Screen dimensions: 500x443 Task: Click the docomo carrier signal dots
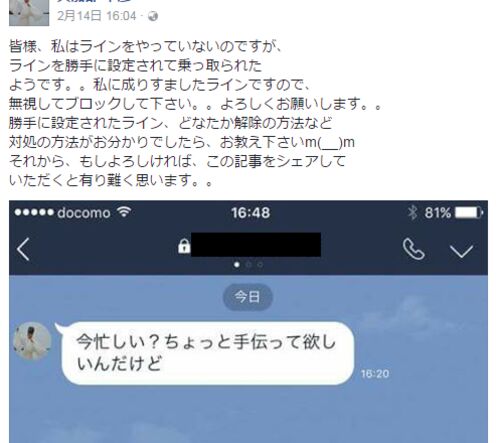[34, 212]
